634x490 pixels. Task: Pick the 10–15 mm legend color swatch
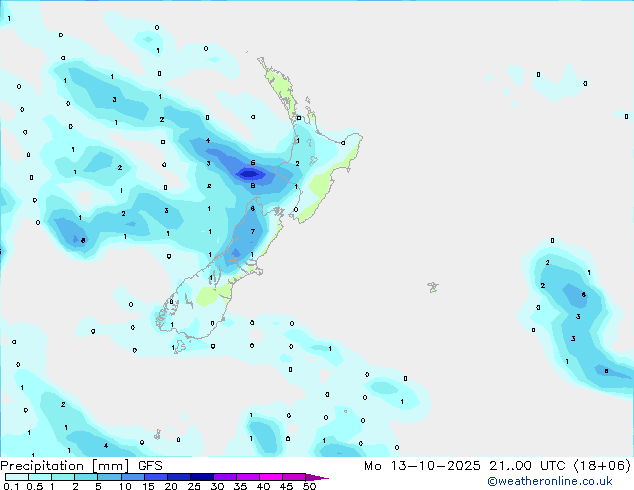click(x=133, y=477)
